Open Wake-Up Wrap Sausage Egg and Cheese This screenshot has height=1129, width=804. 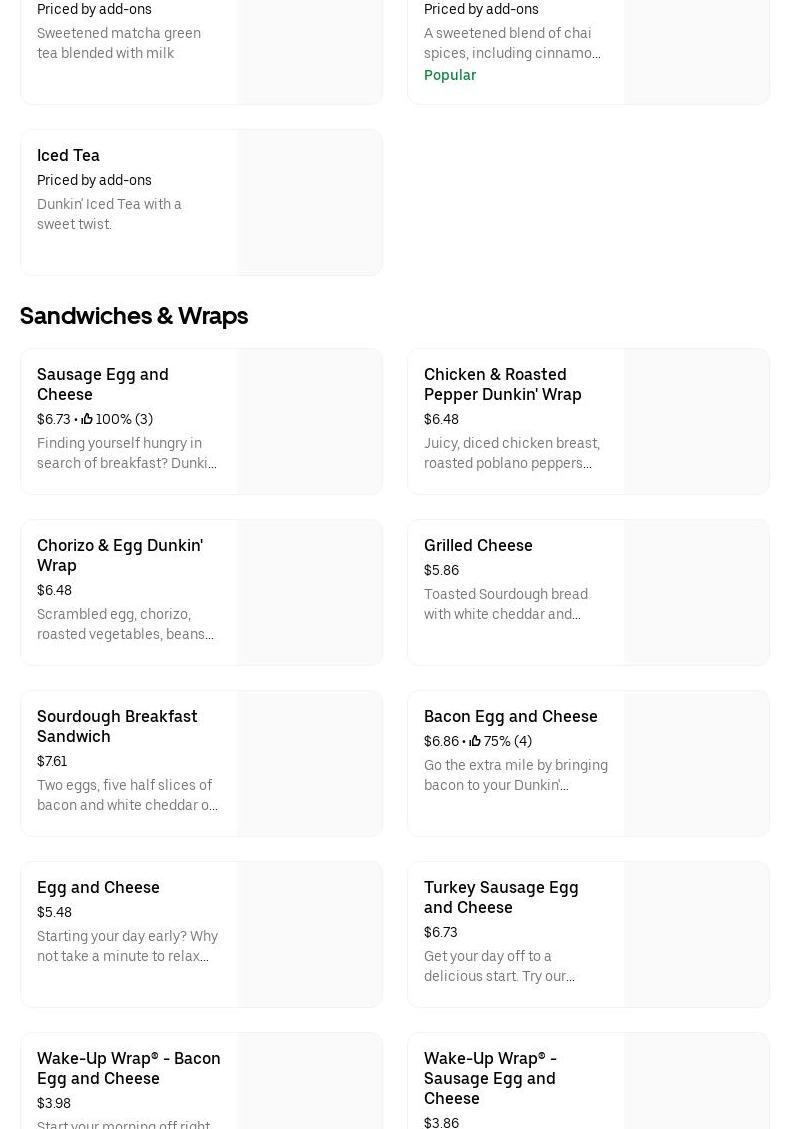point(490,1078)
